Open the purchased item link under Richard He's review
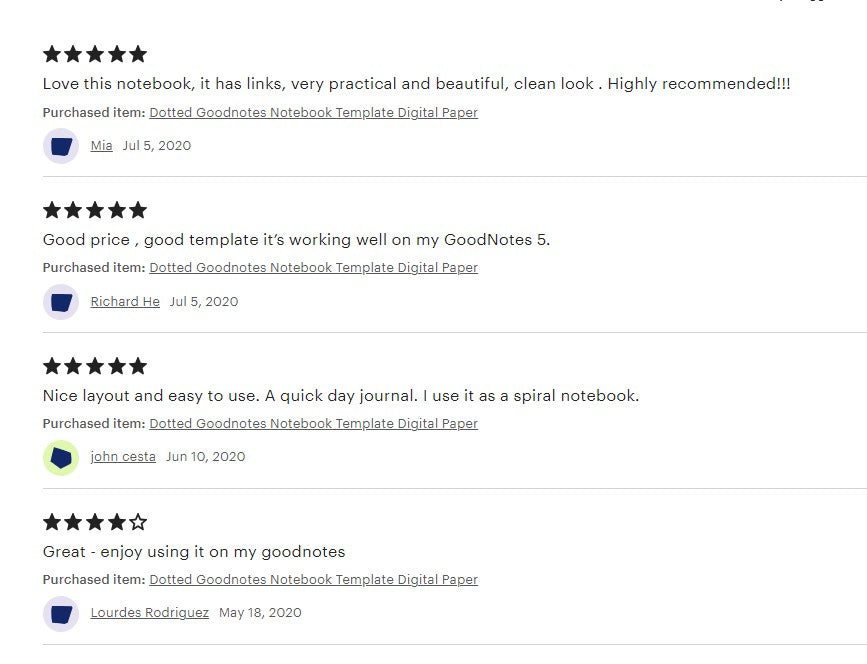Image resolution: width=867 pixels, height=664 pixels. pyautogui.click(x=313, y=268)
